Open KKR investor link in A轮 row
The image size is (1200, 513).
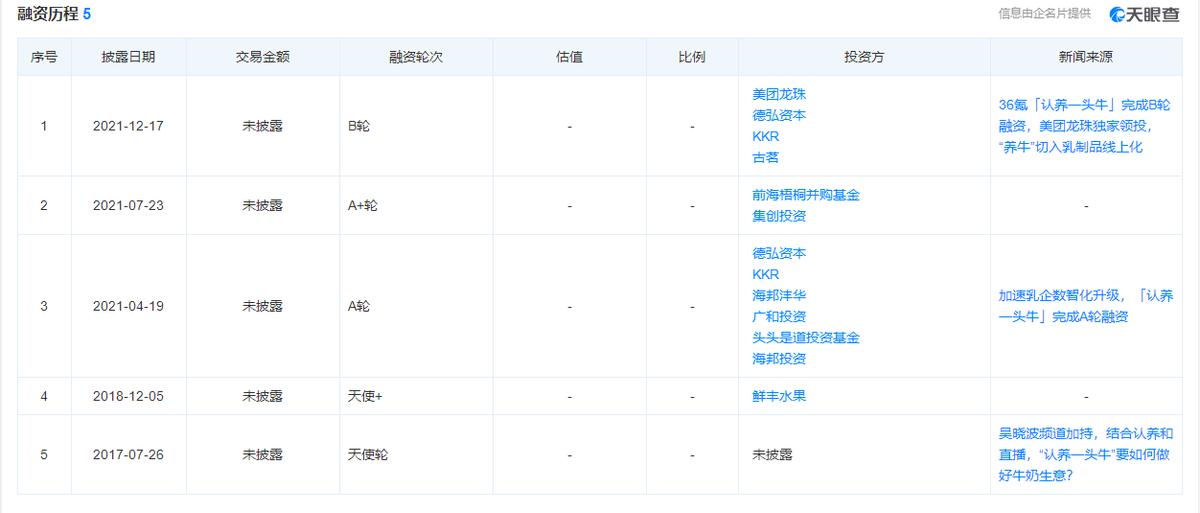tap(765, 274)
